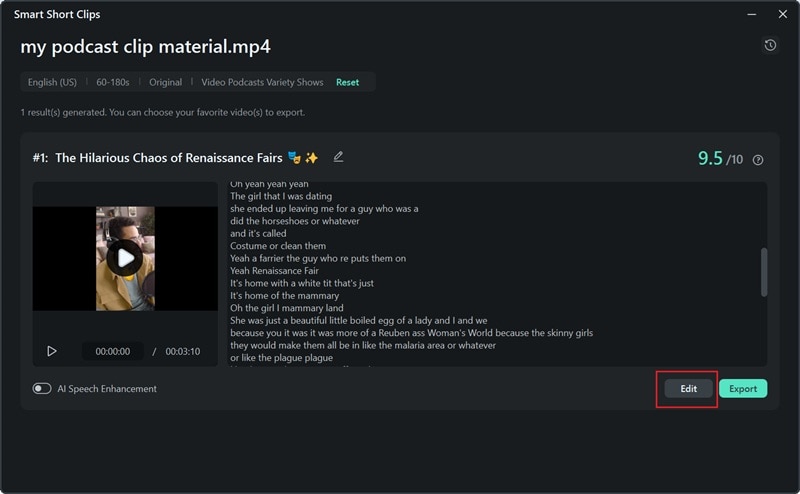Click the 60-180s duration setting
This screenshot has height=494, width=800.
click(x=115, y=82)
